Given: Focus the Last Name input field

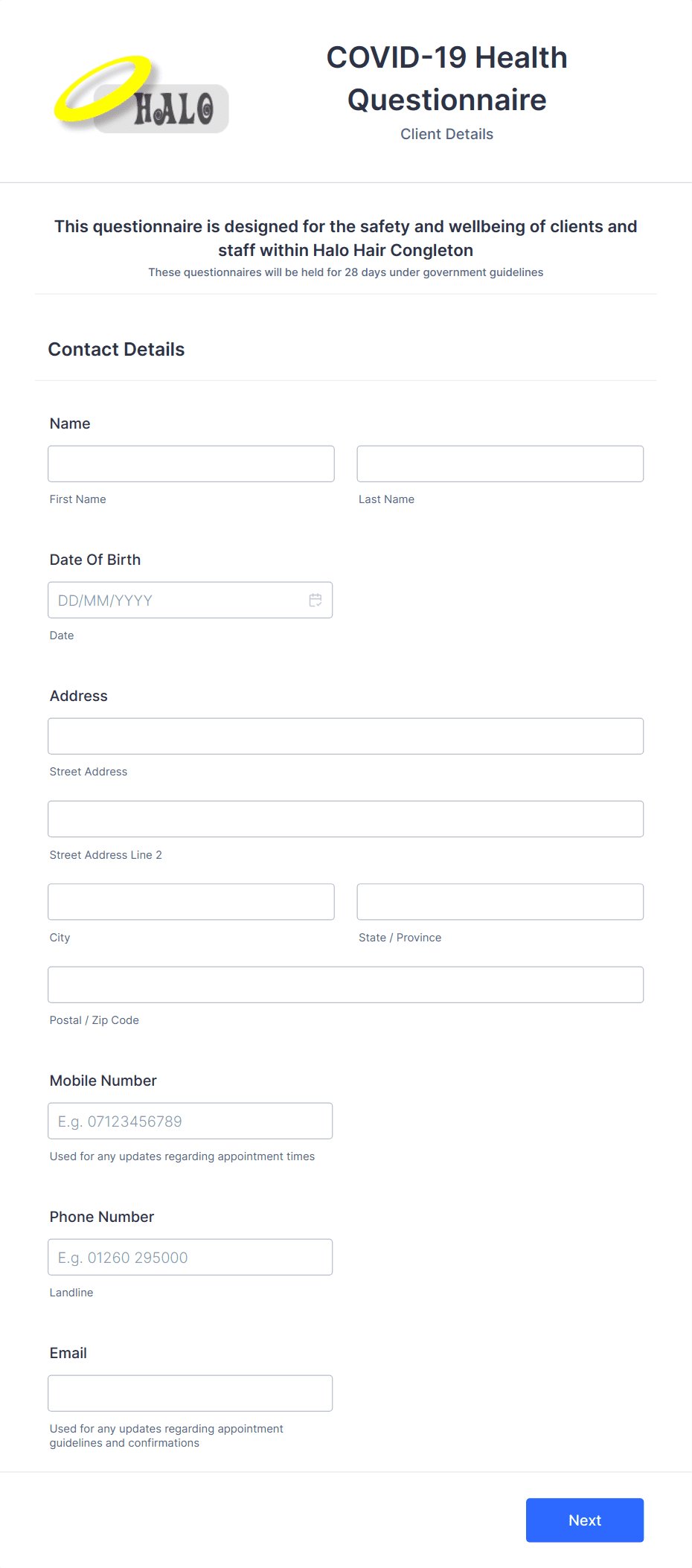Looking at the screenshot, I should (x=500, y=464).
